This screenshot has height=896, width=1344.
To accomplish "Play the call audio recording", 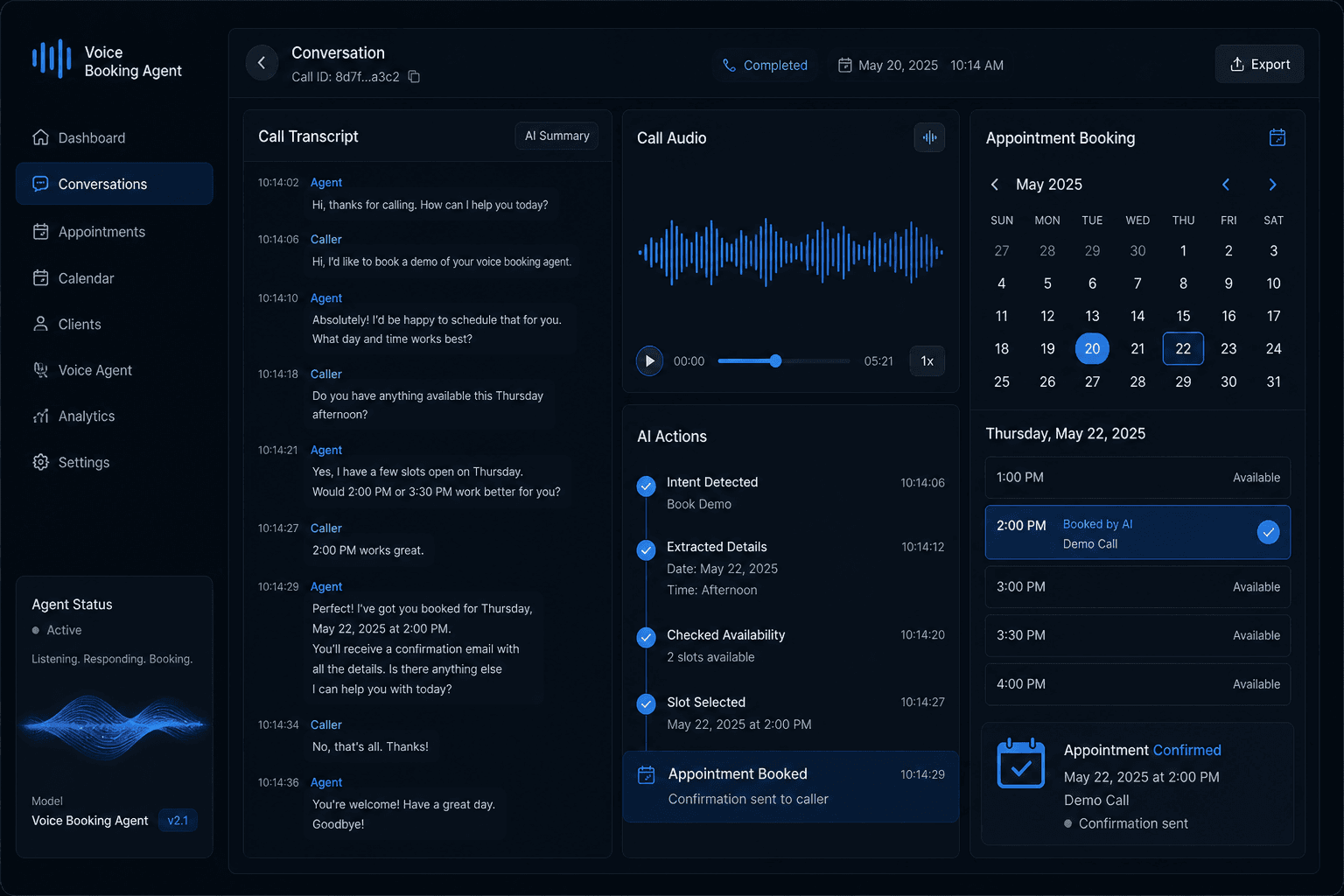I will click(649, 360).
